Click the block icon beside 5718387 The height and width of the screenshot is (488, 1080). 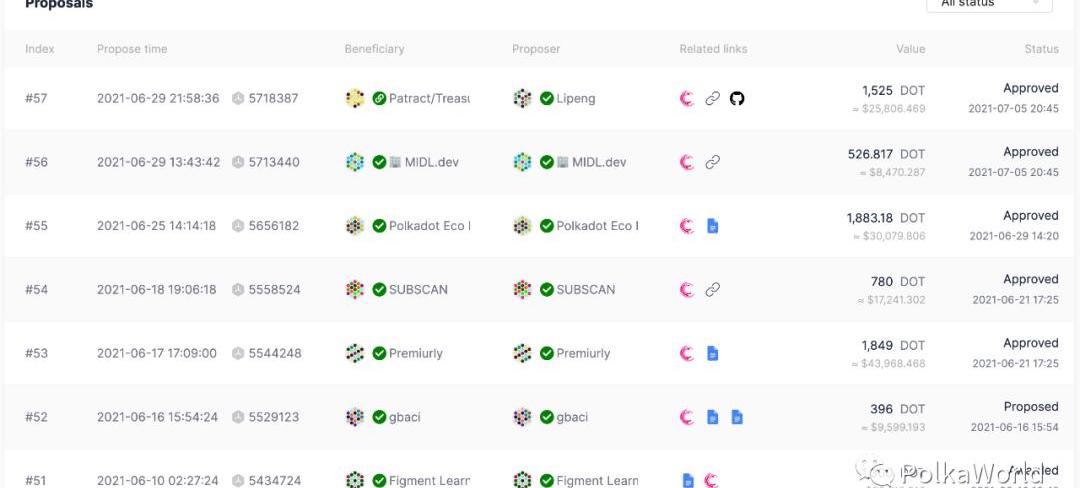[x=238, y=98]
